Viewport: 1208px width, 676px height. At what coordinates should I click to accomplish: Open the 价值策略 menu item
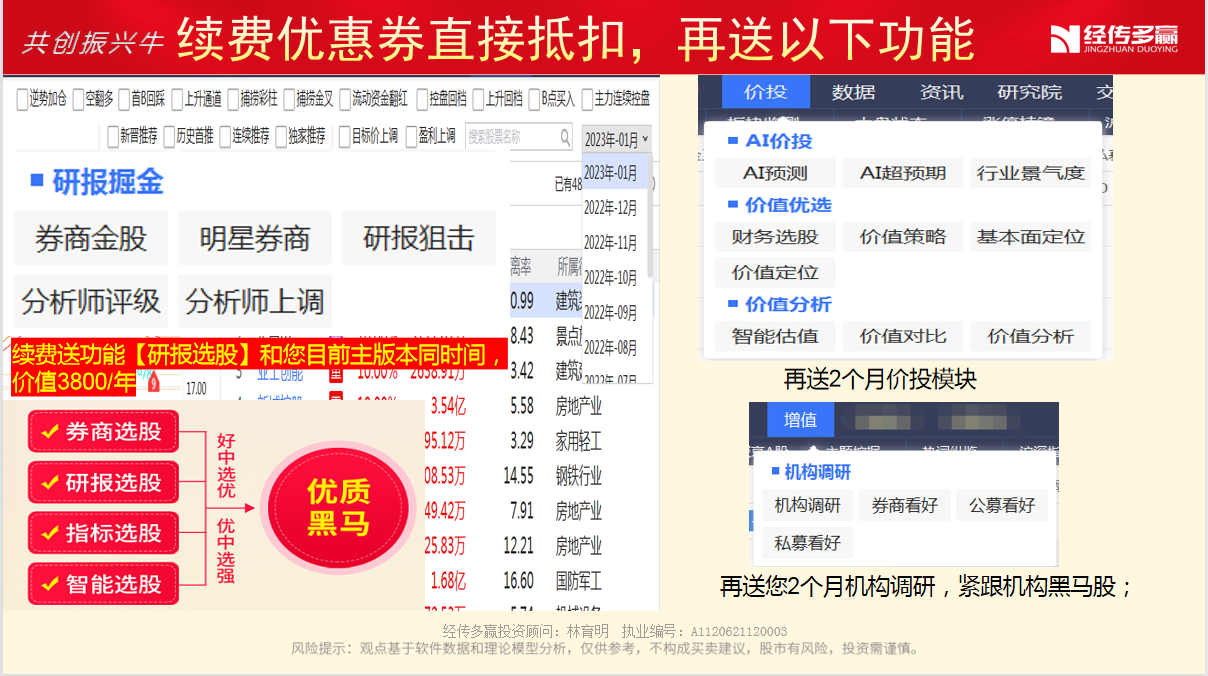click(x=903, y=237)
